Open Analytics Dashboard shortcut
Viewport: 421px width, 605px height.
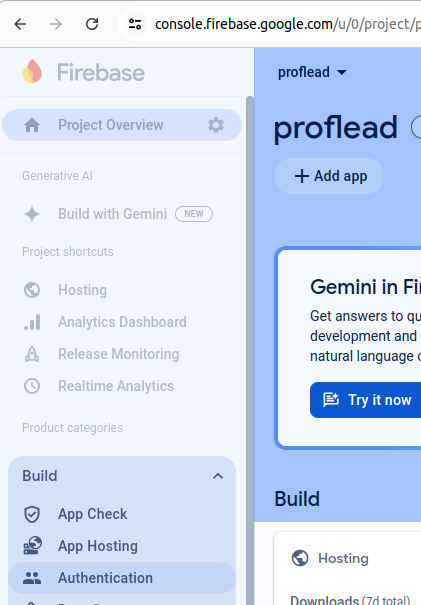pos(122,322)
